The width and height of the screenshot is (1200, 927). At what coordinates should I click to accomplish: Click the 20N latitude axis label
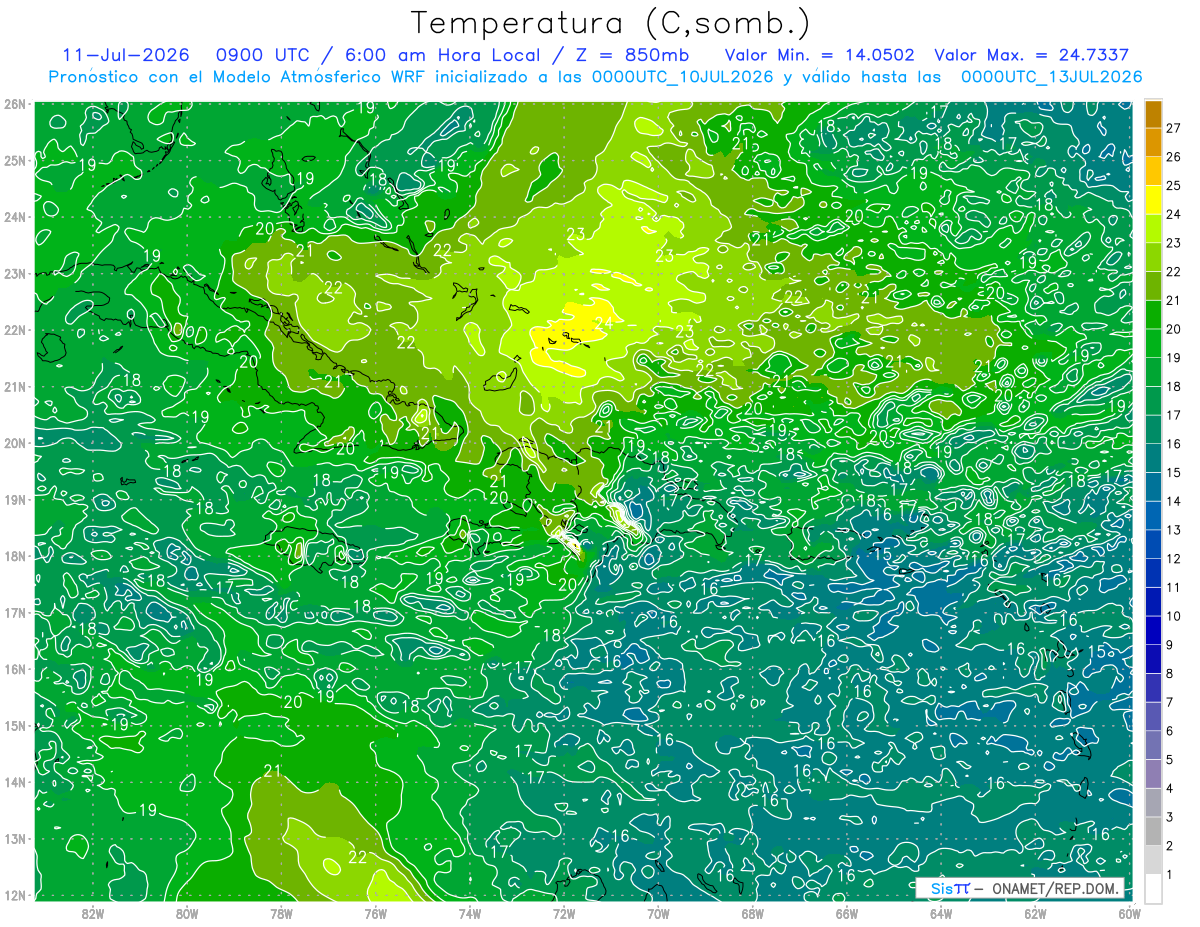15,443
